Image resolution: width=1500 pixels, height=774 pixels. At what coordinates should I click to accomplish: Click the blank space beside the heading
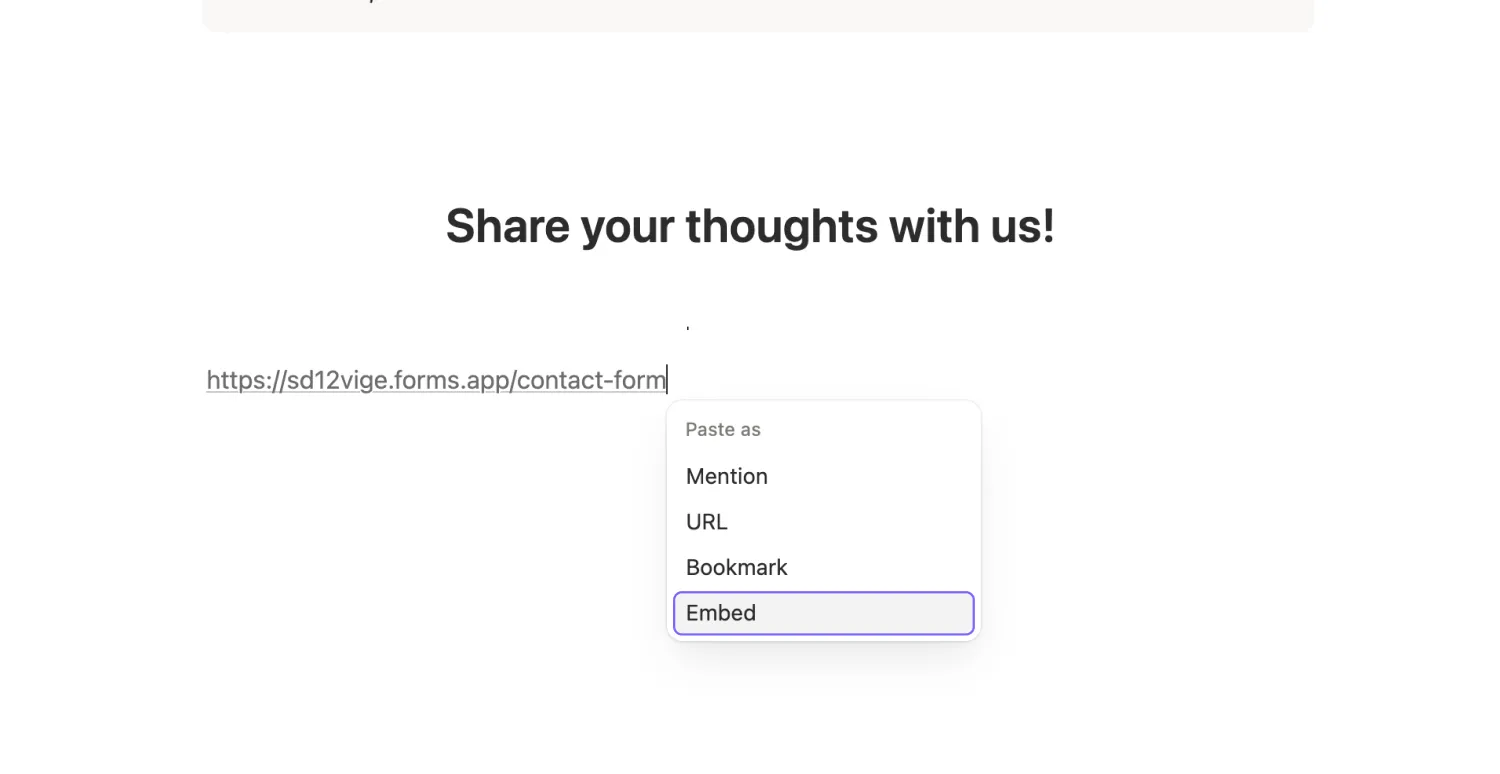(1200, 226)
